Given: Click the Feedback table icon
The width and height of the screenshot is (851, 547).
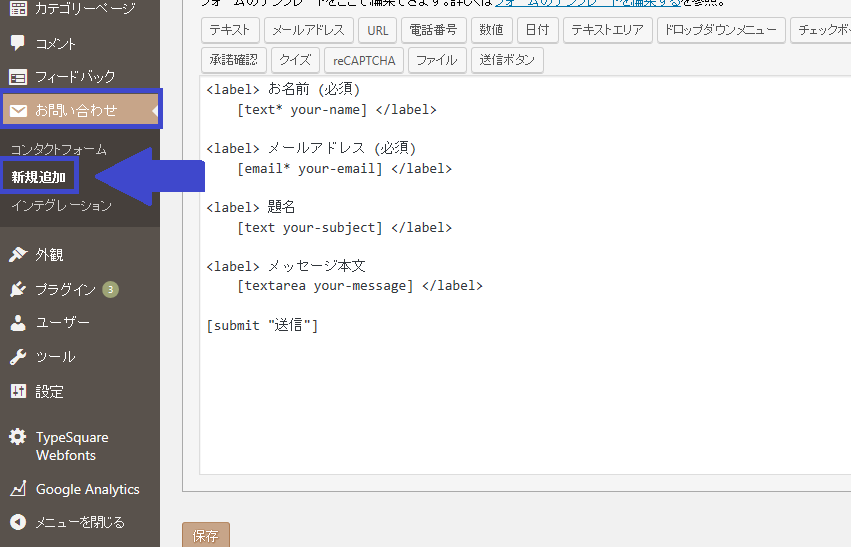Looking at the screenshot, I should pos(18,76).
